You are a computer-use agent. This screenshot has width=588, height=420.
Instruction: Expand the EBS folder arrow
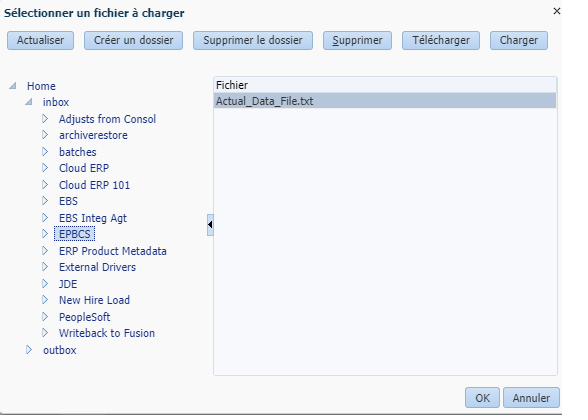pos(45,201)
